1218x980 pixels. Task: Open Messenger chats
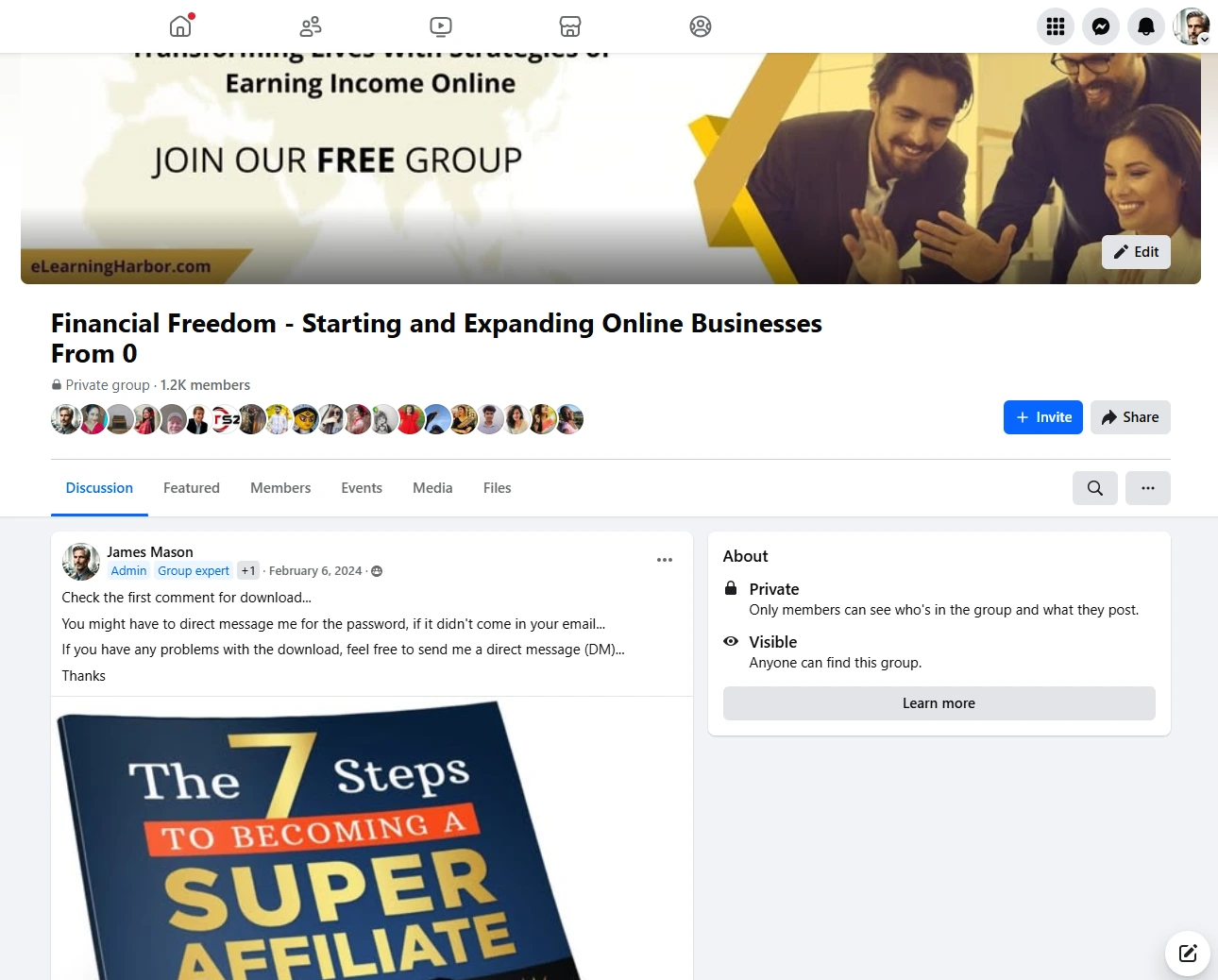(x=1101, y=26)
